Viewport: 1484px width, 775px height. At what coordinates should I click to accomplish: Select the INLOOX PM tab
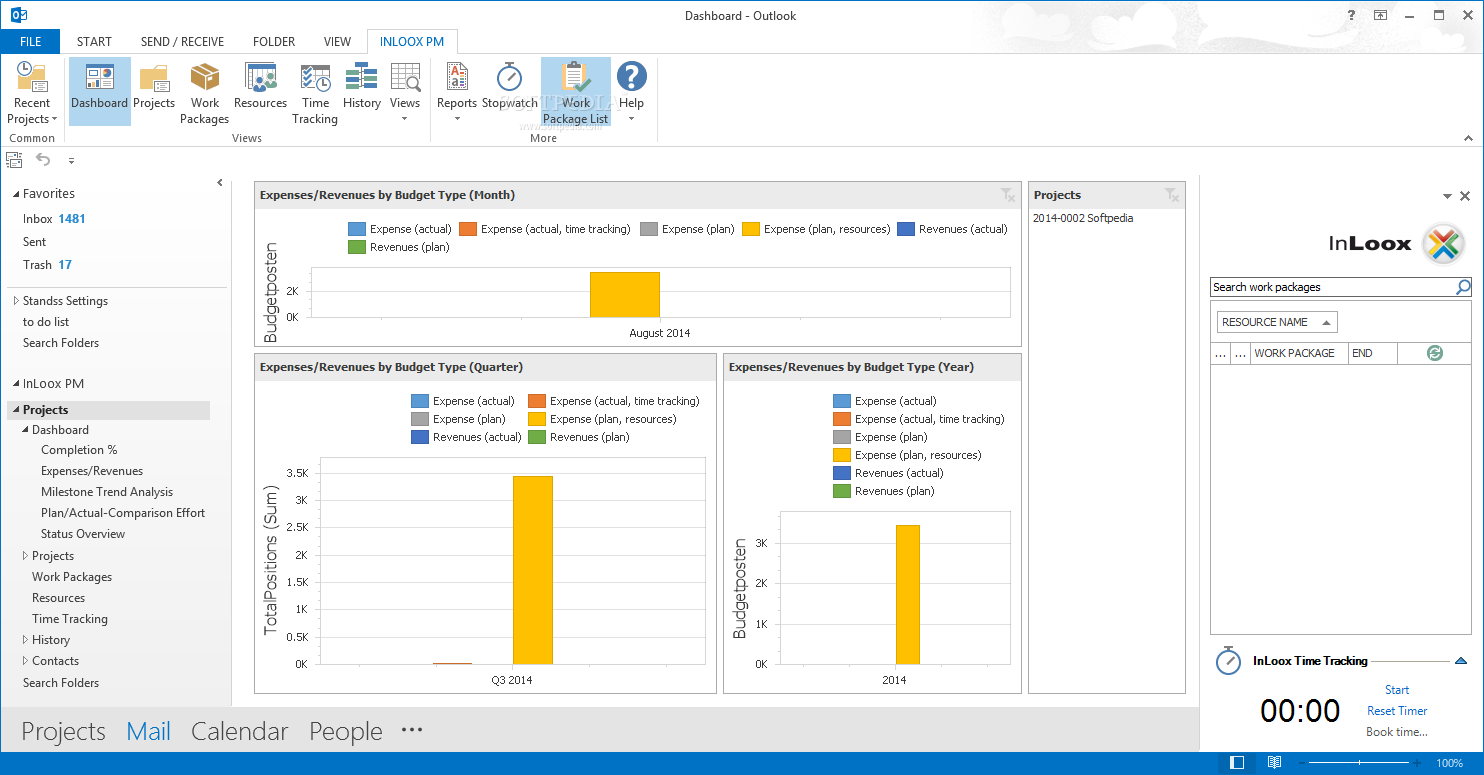(x=412, y=41)
